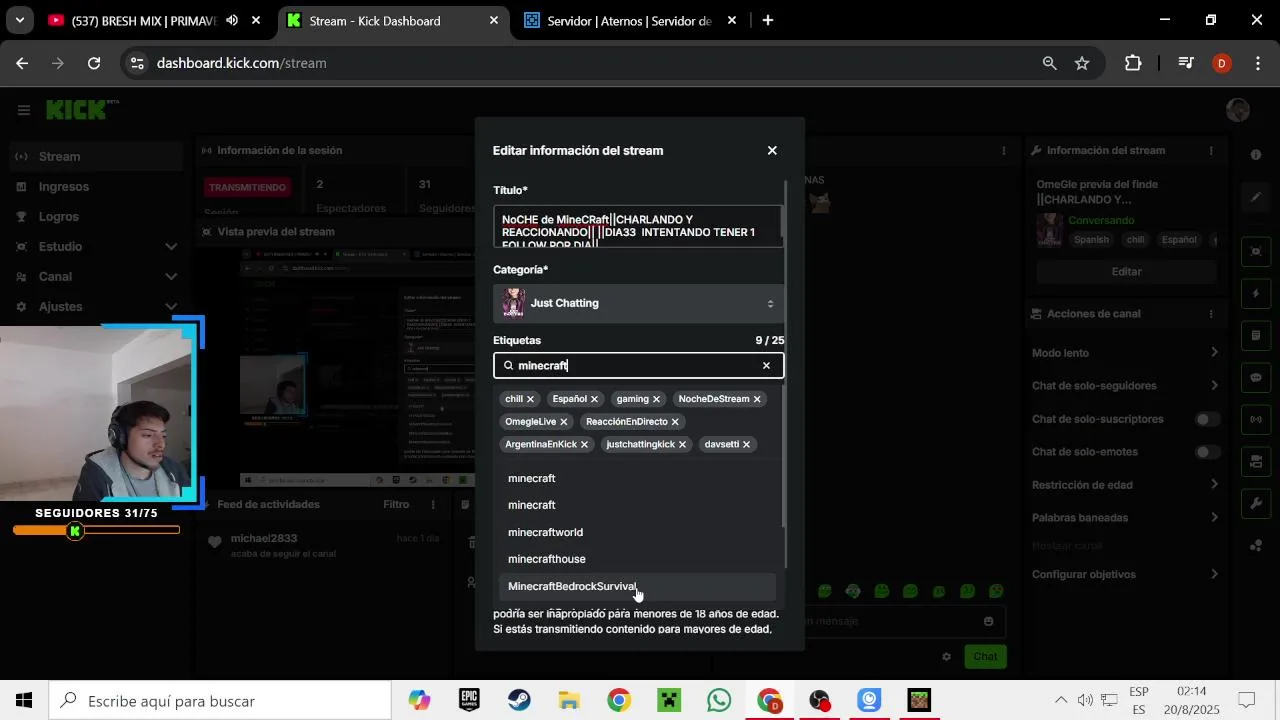The height and width of the screenshot is (720, 1280).
Task: Open Chrome extensions puzzle icon
Action: (x=1133, y=63)
